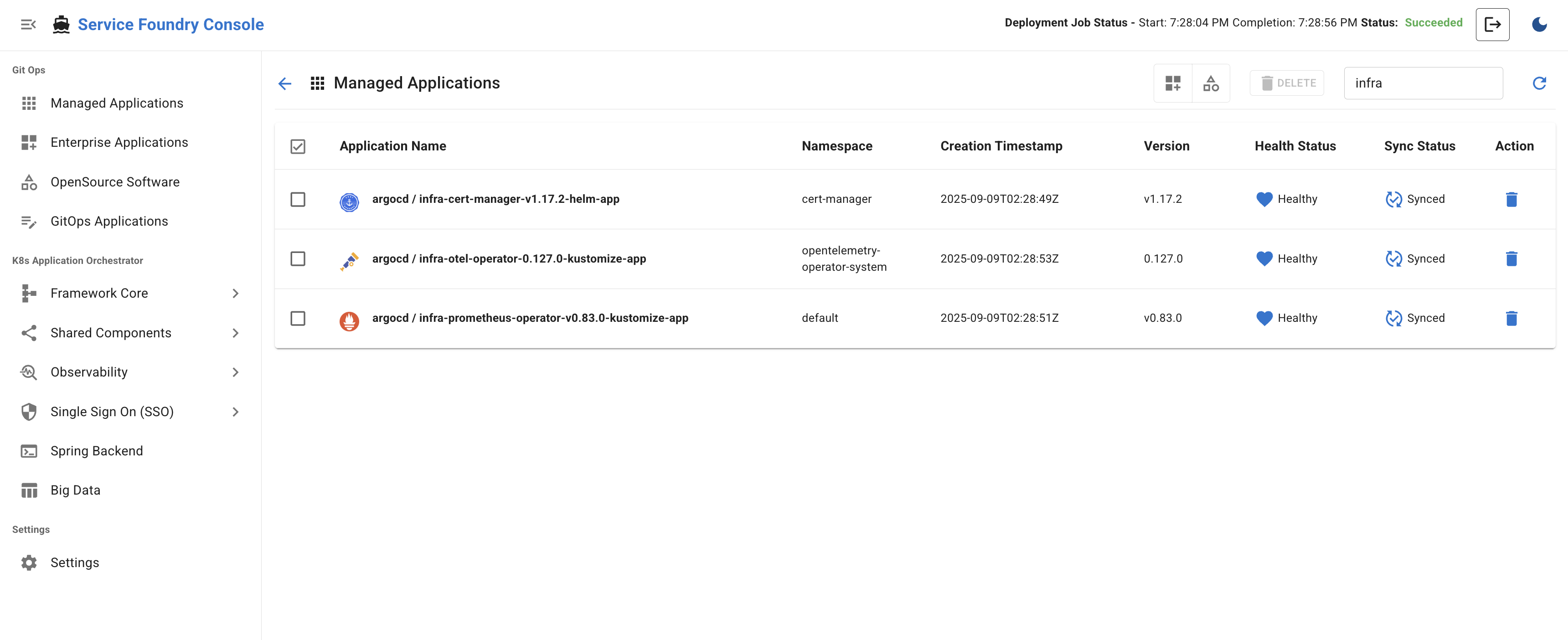Viewport: 1568px width, 640px height.
Task: Open Settings in sidebar
Action: (x=130, y=563)
